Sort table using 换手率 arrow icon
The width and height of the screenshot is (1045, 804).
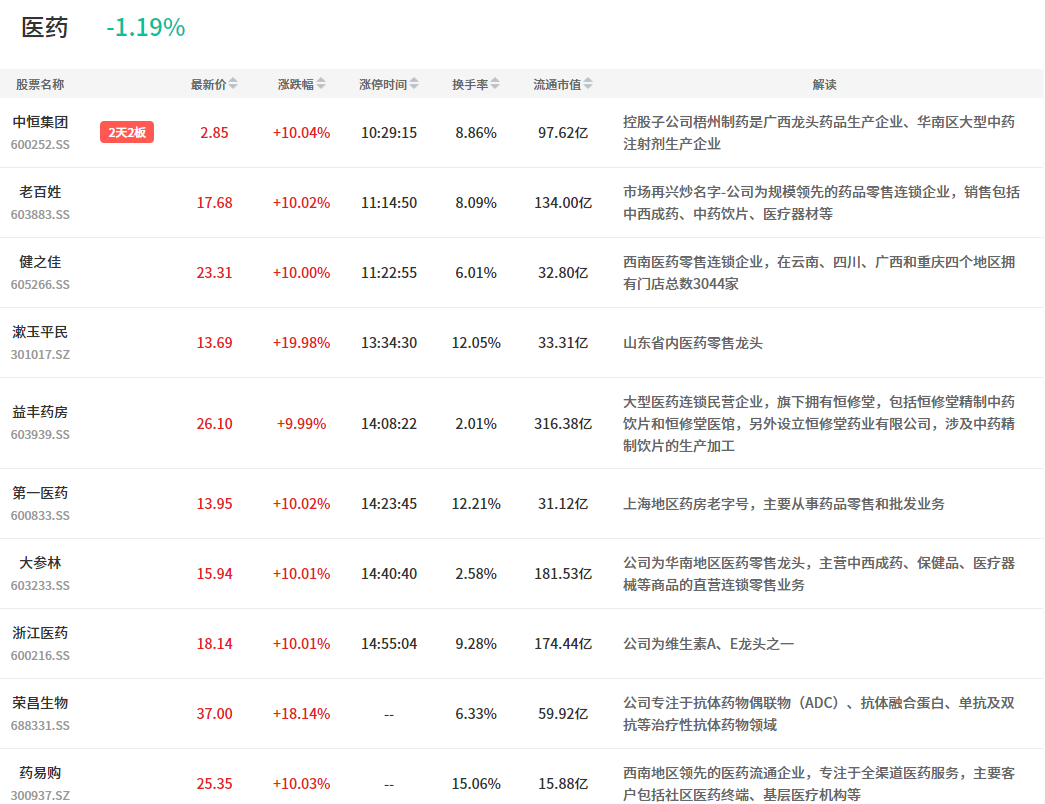point(495,85)
